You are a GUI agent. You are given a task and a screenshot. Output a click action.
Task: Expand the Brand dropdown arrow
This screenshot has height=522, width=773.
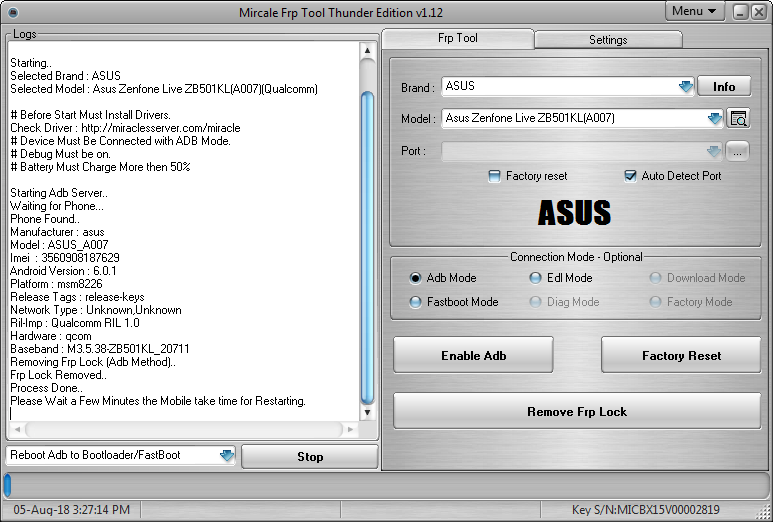click(x=685, y=87)
